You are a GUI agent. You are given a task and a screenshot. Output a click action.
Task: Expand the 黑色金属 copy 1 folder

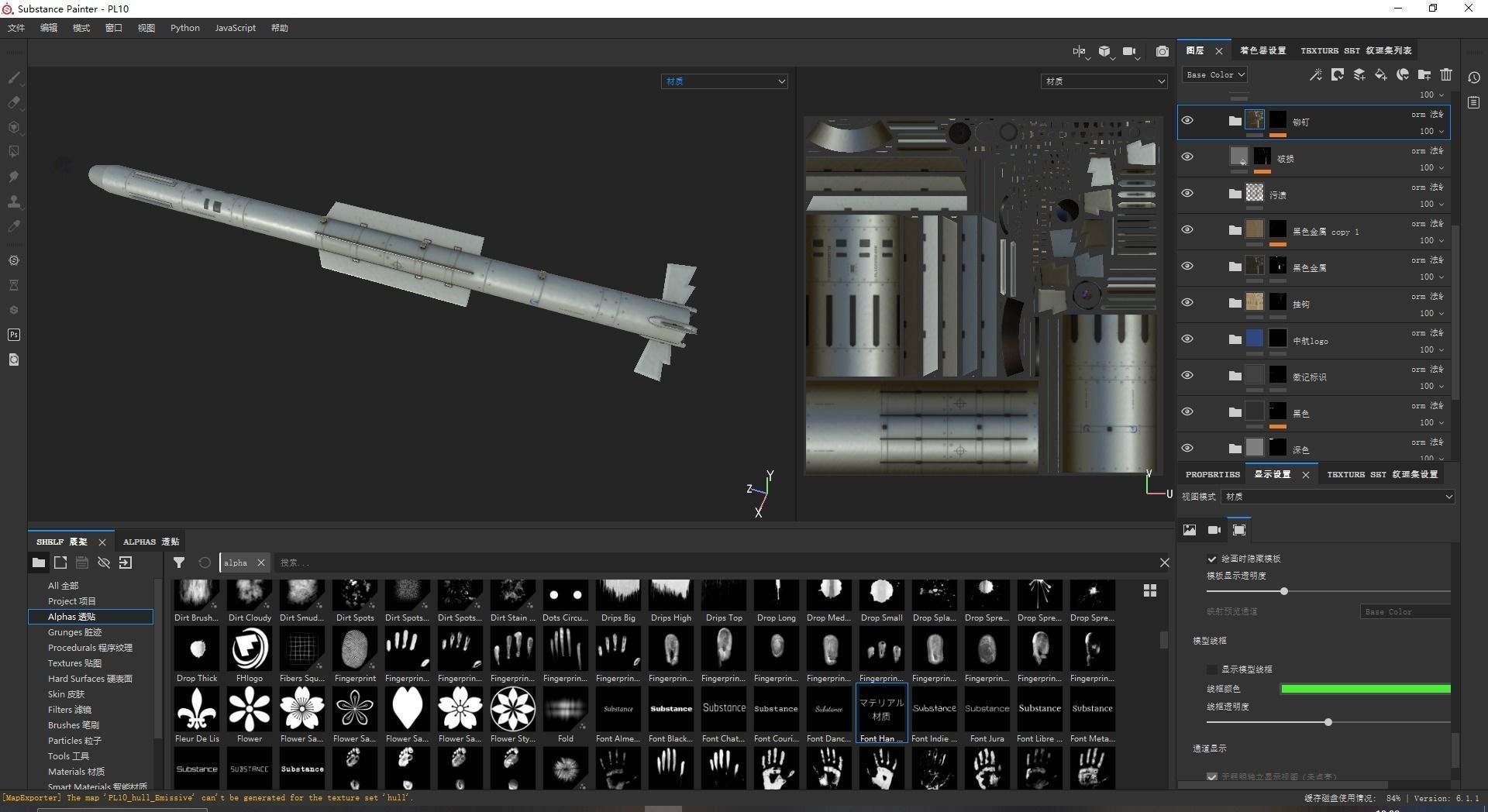(x=1235, y=230)
